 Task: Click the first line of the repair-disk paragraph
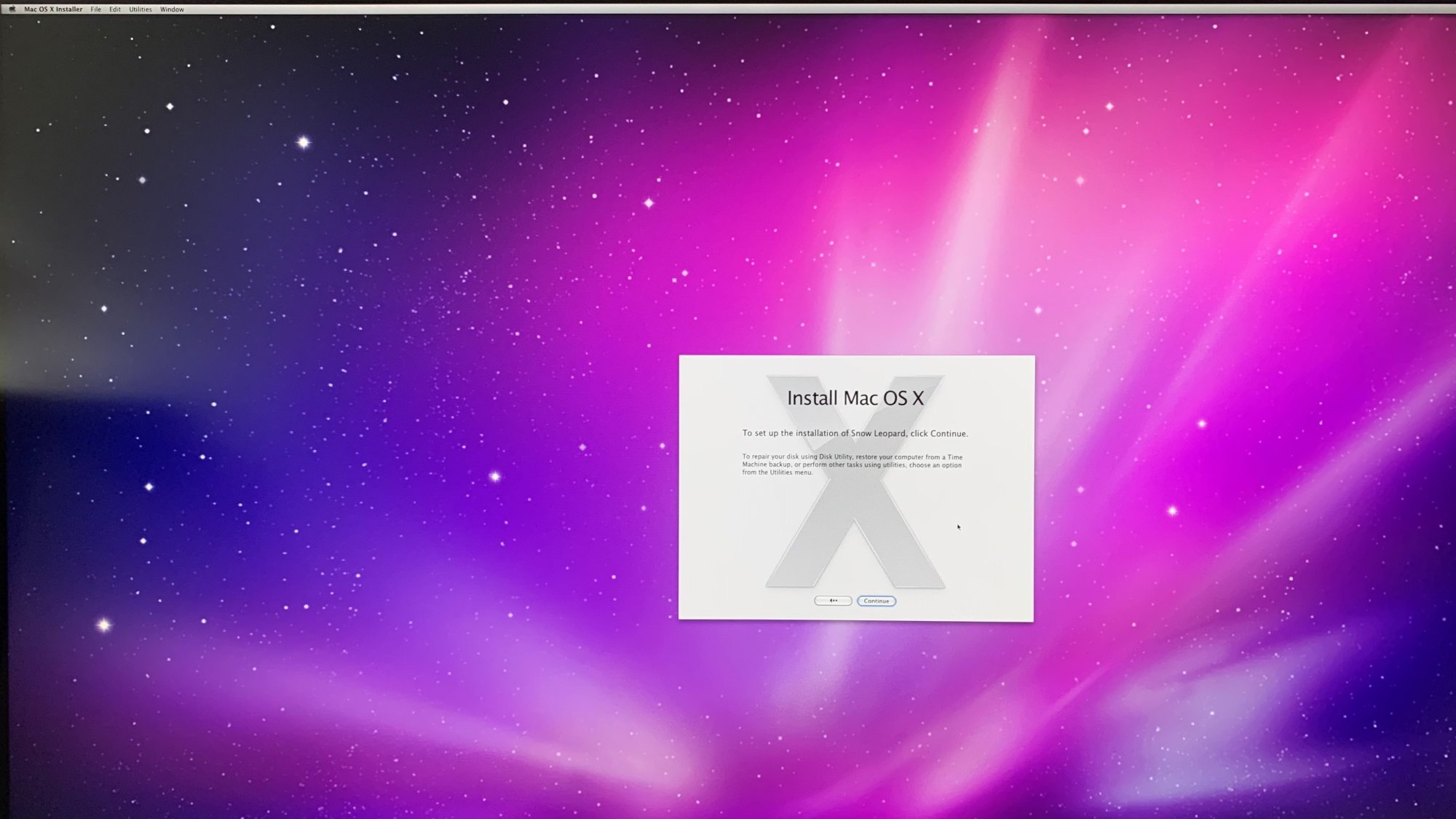tap(852, 457)
